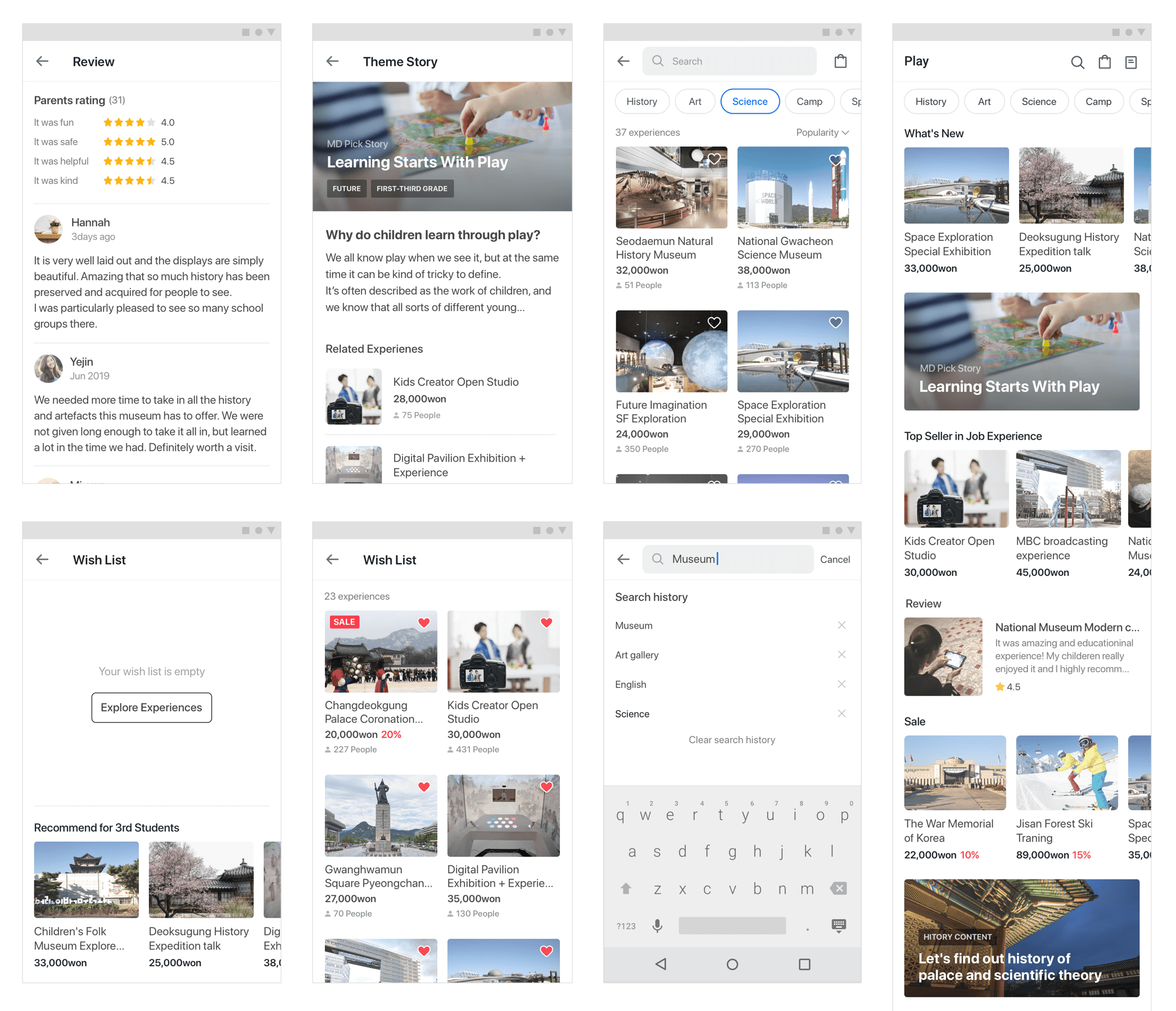Tap the Android home circle button
The height and width of the screenshot is (1011, 1176).
click(x=732, y=964)
